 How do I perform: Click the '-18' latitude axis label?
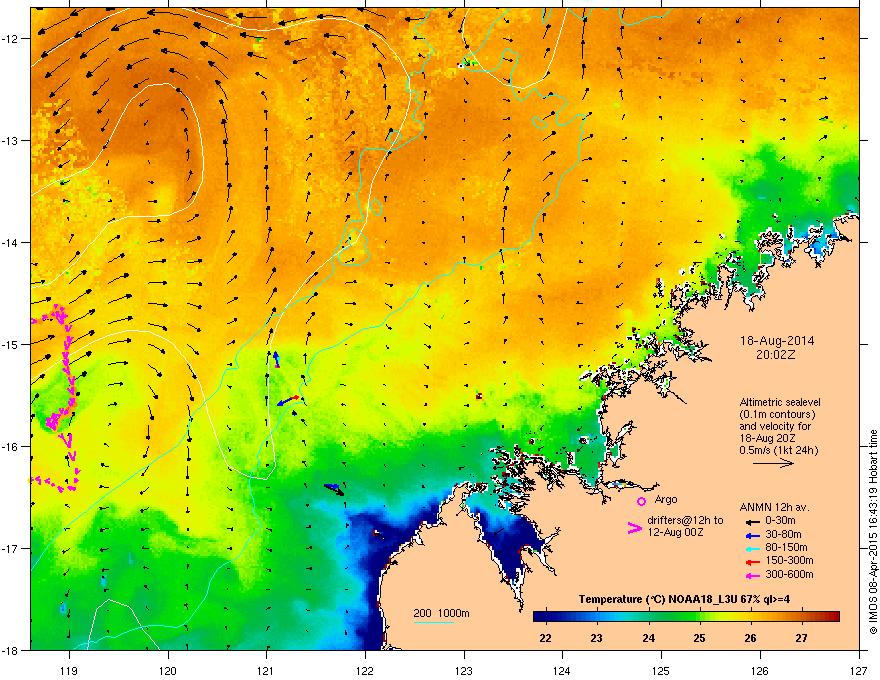[x=11, y=650]
